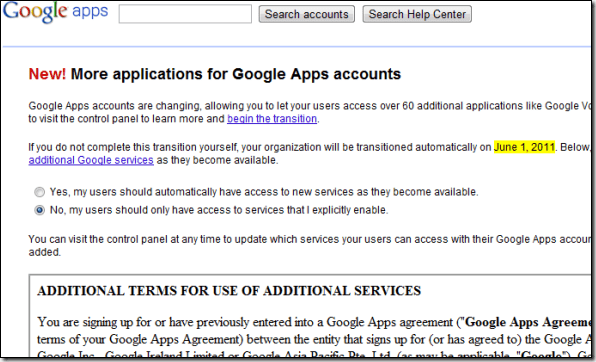Click the sentence 'You can visit the control panel'
The width and height of the screenshot is (596, 362).
coord(309,246)
